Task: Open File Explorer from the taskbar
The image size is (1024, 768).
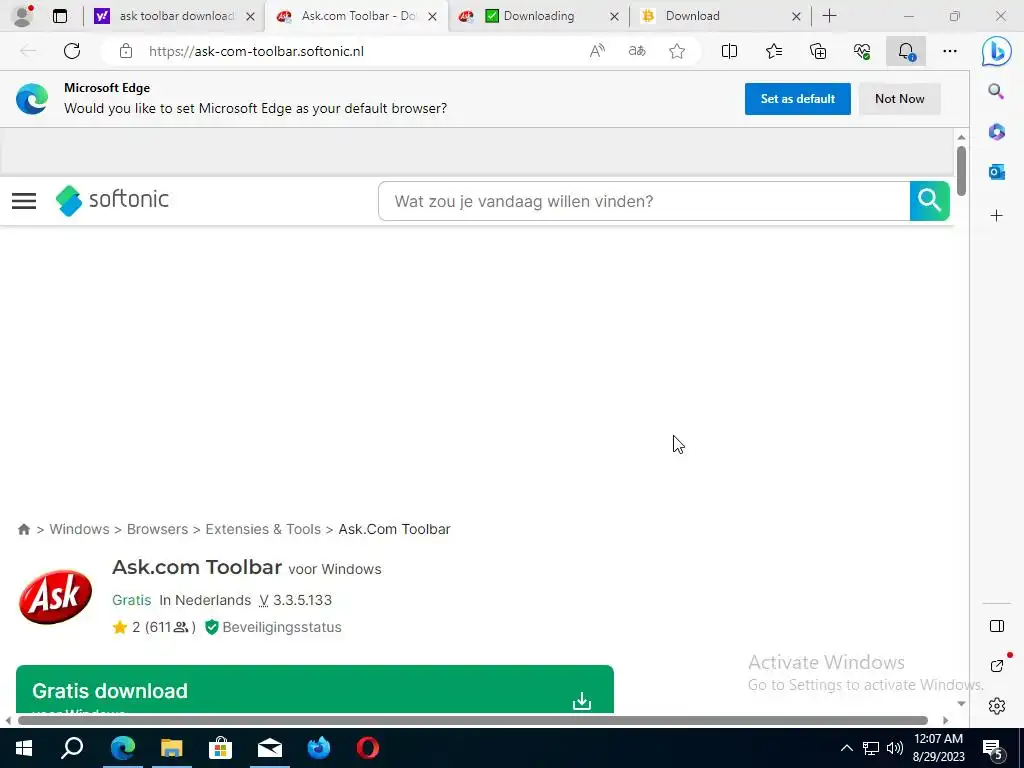Action: coord(172,748)
